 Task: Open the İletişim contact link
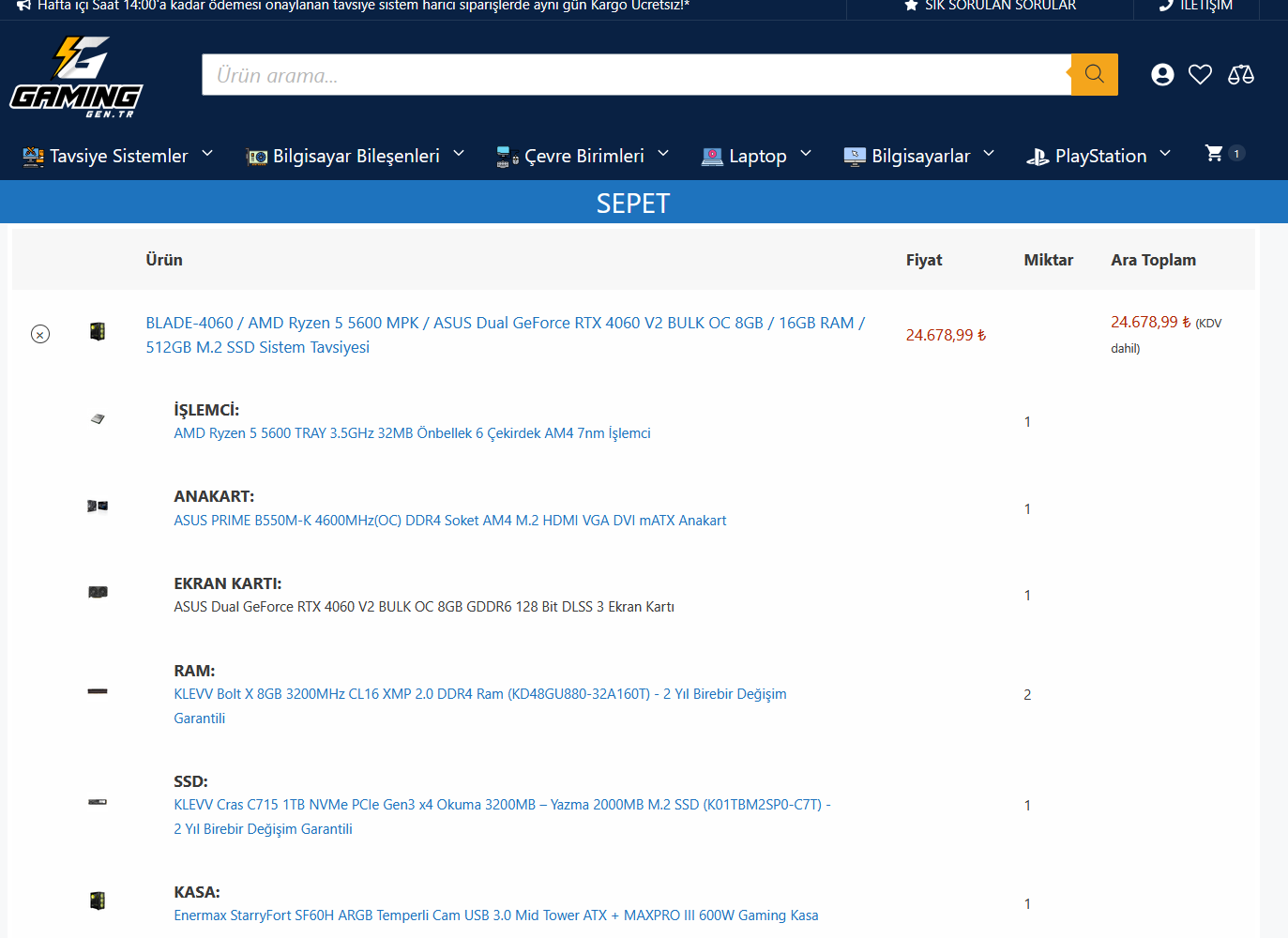click(x=1206, y=5)
